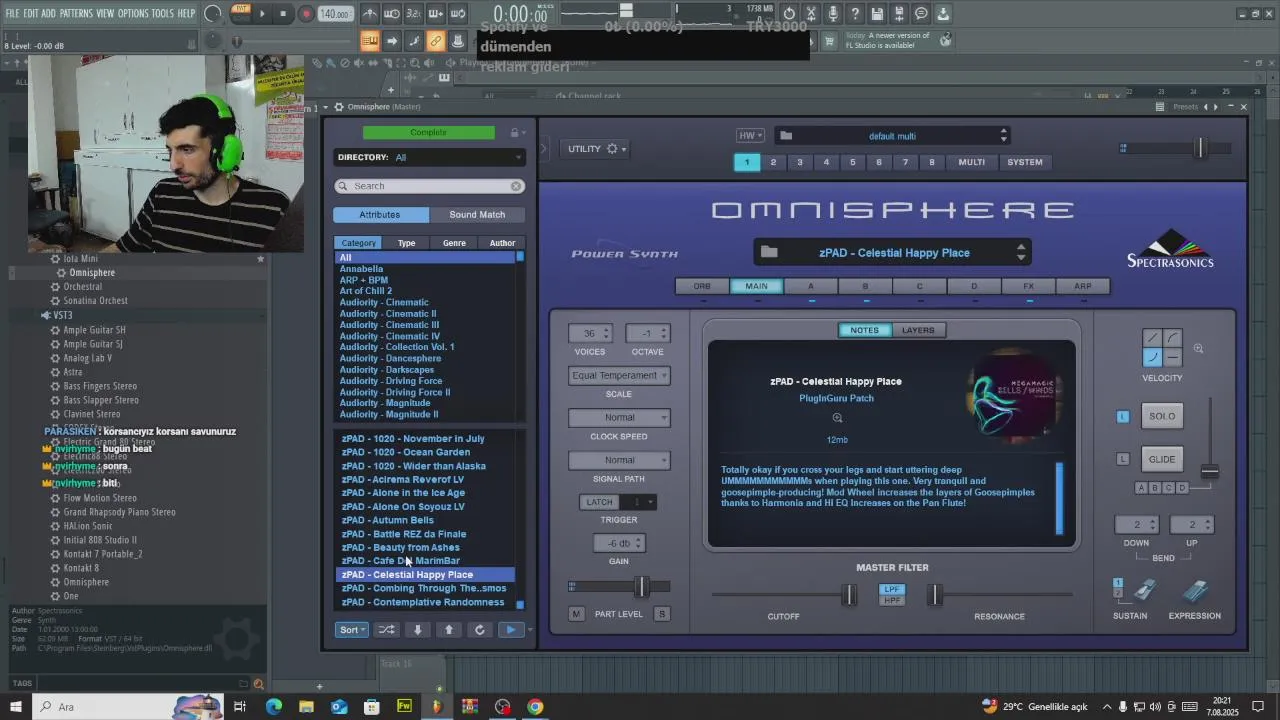This screenshot has width=1280, height=720.
Task: Click the Expression pedal icon
Action: tap(1195, 591)
